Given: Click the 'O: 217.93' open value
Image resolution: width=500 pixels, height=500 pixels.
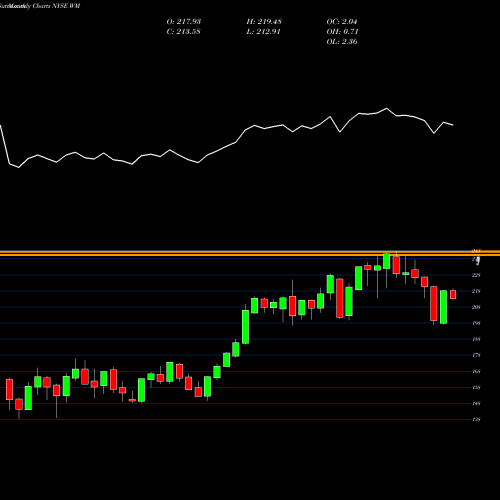Looking at the screenshot, I should click(x=184, y=22).
